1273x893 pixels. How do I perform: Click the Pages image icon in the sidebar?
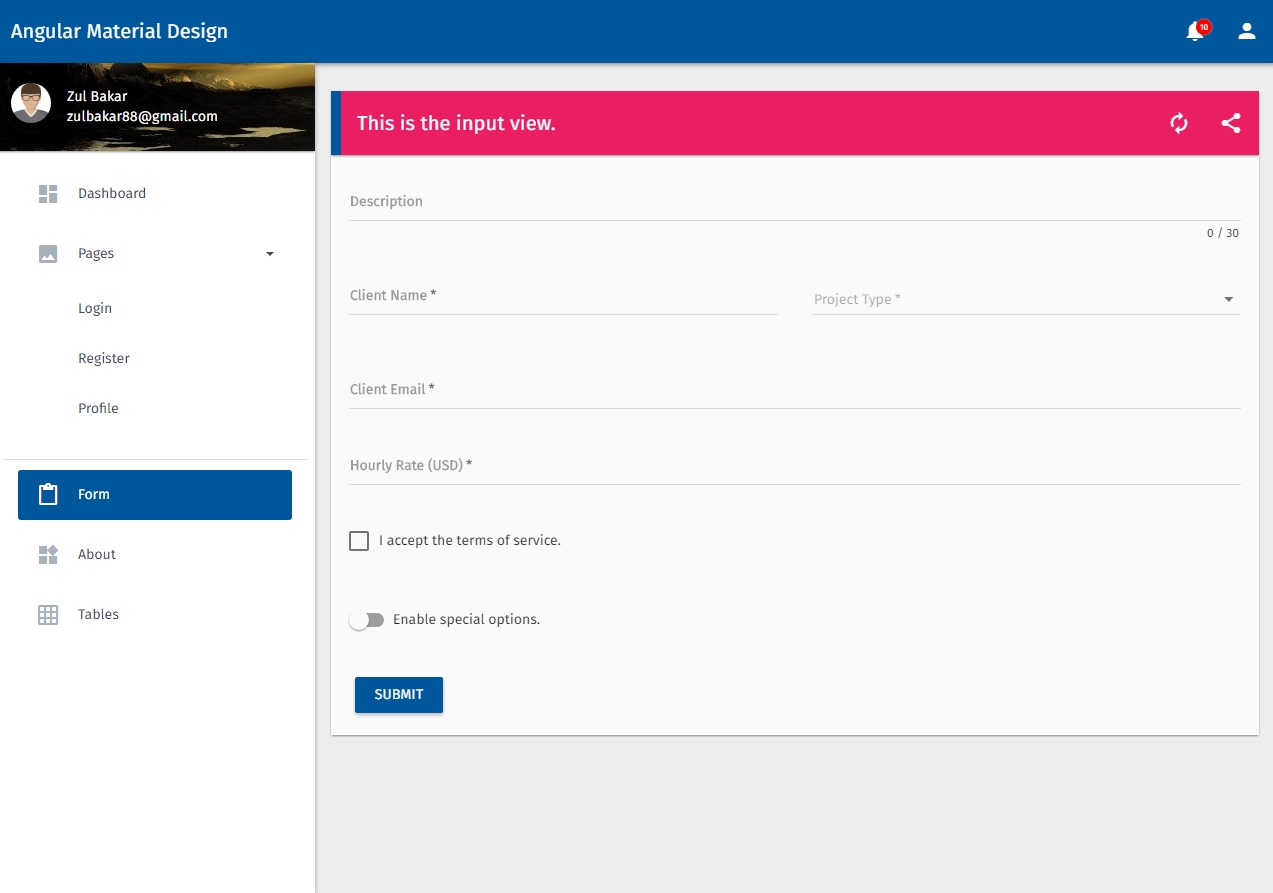tap(47, 253)
